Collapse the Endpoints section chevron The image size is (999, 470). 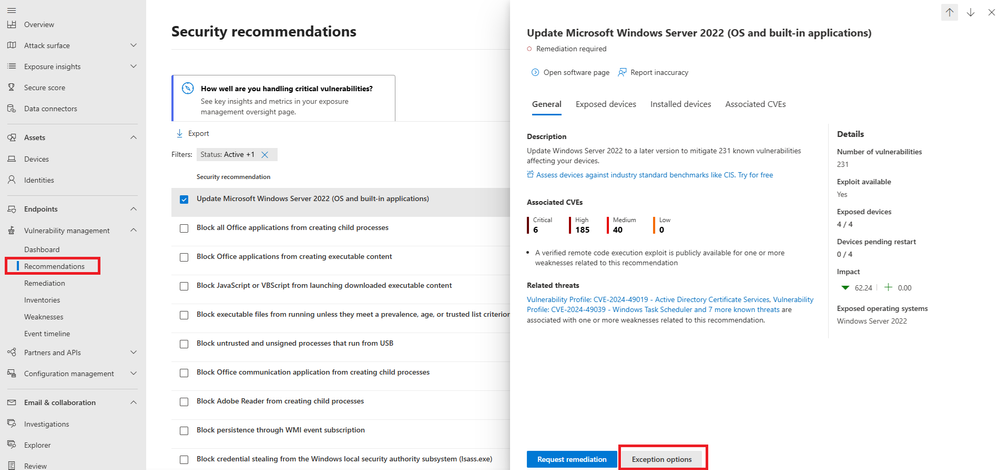point(133,209)
